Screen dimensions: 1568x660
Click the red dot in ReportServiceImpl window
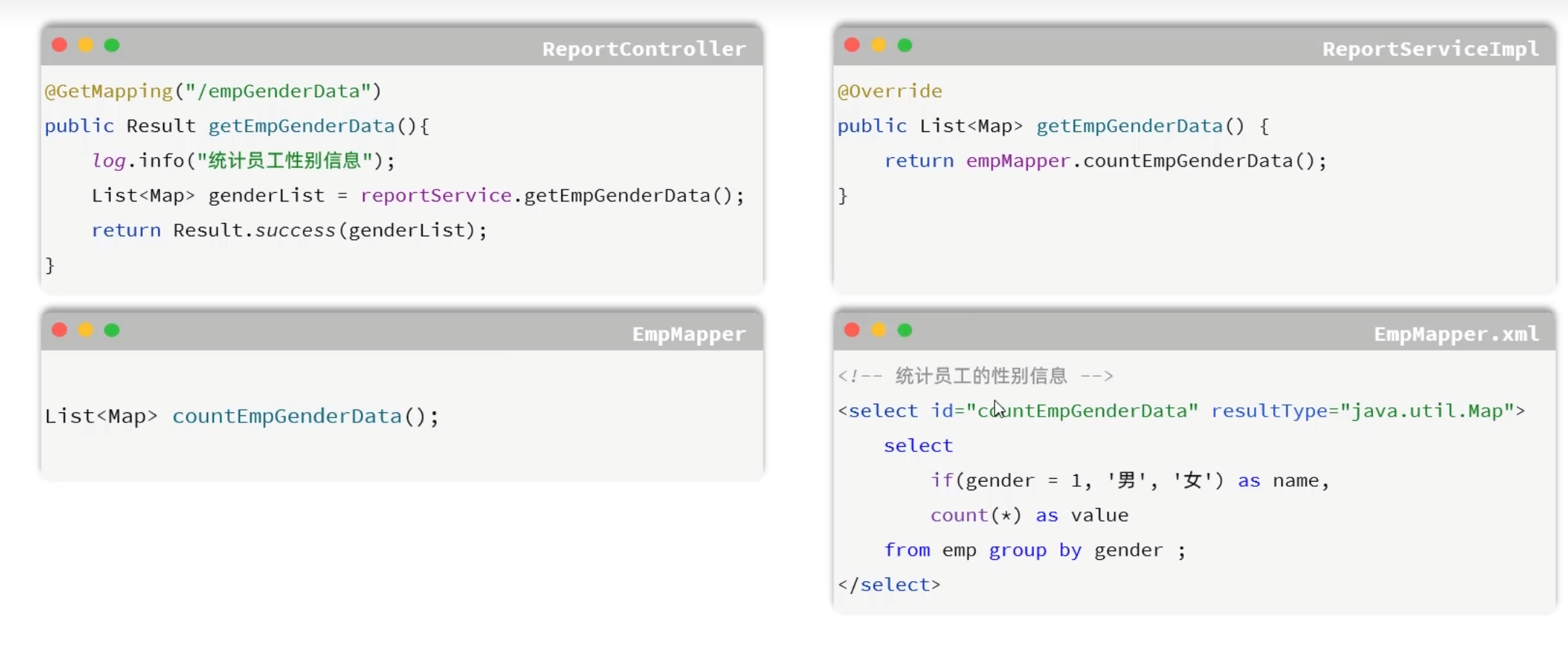(853, 45)
